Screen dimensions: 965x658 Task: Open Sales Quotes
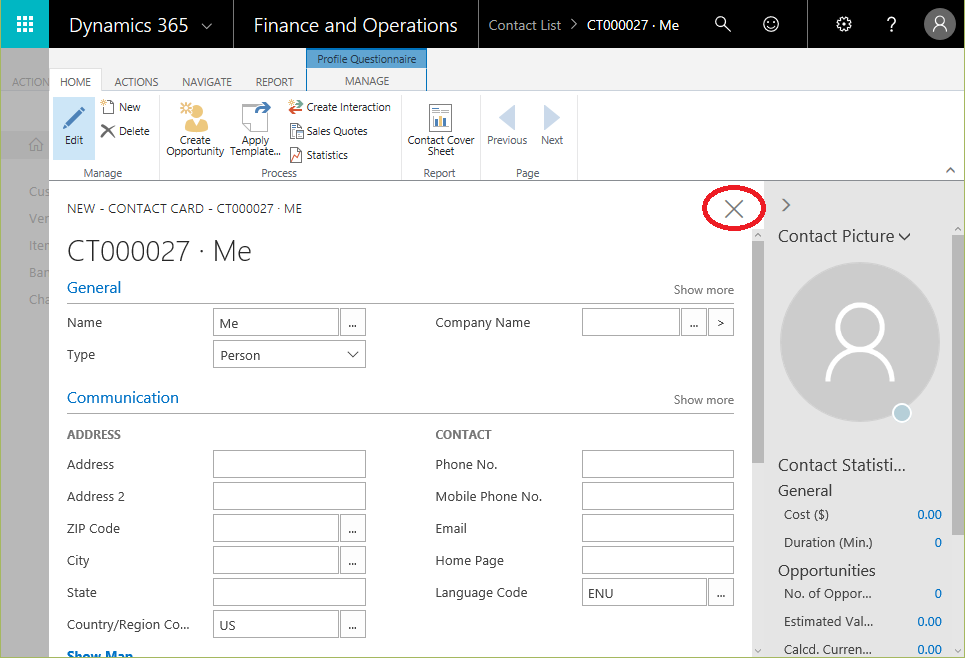tap(329, 131)
